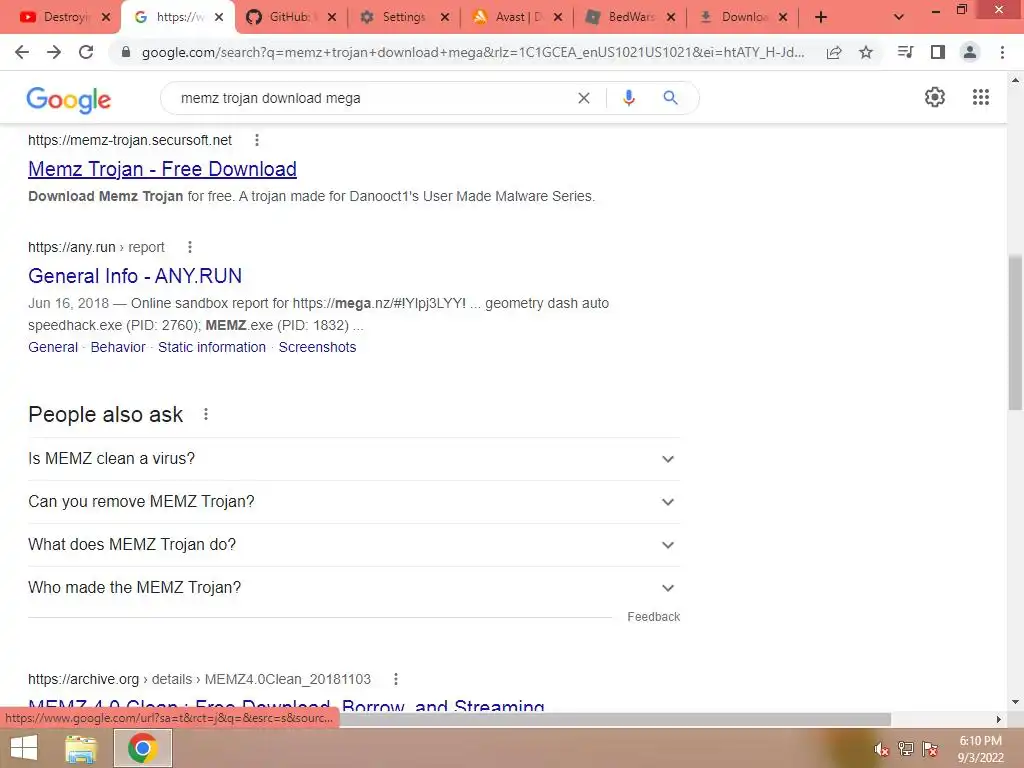
Task: Click network tray icon
Action: [x=906, y=749]
